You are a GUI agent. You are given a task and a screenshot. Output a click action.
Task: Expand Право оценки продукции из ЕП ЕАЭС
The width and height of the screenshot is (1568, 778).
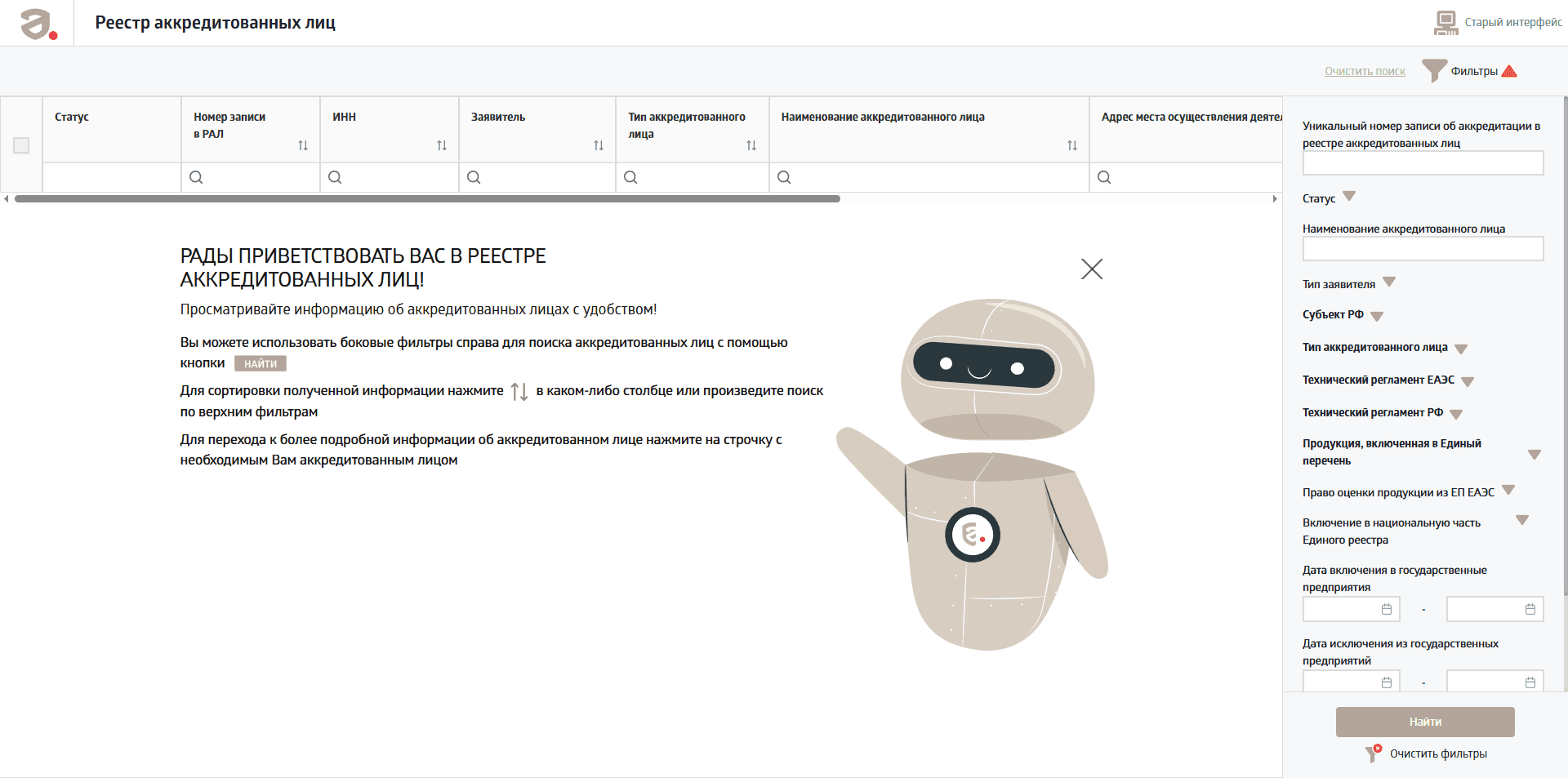[1508, 490]
